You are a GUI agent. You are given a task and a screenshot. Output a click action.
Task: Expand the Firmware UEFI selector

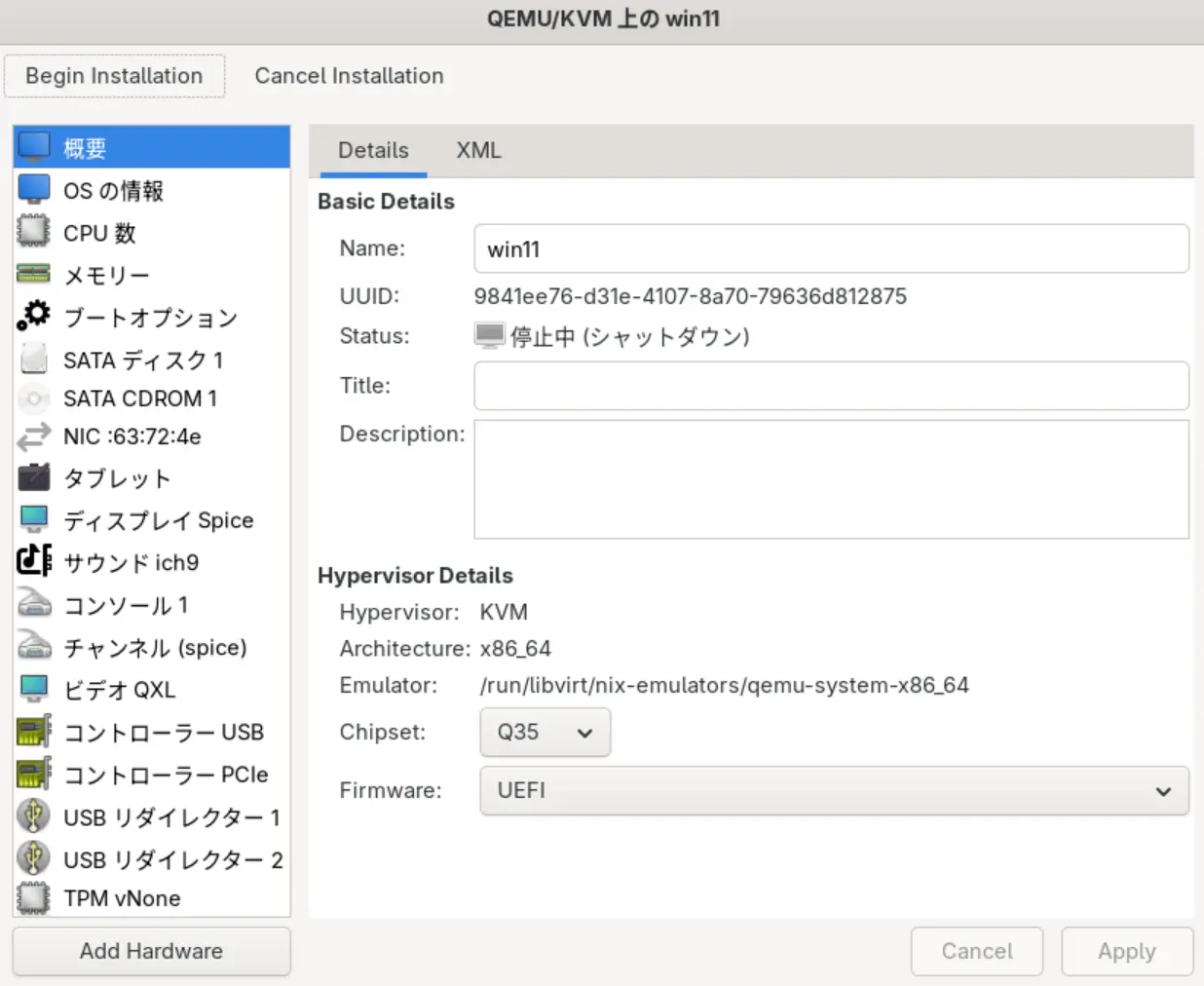[x=833, y=790]
